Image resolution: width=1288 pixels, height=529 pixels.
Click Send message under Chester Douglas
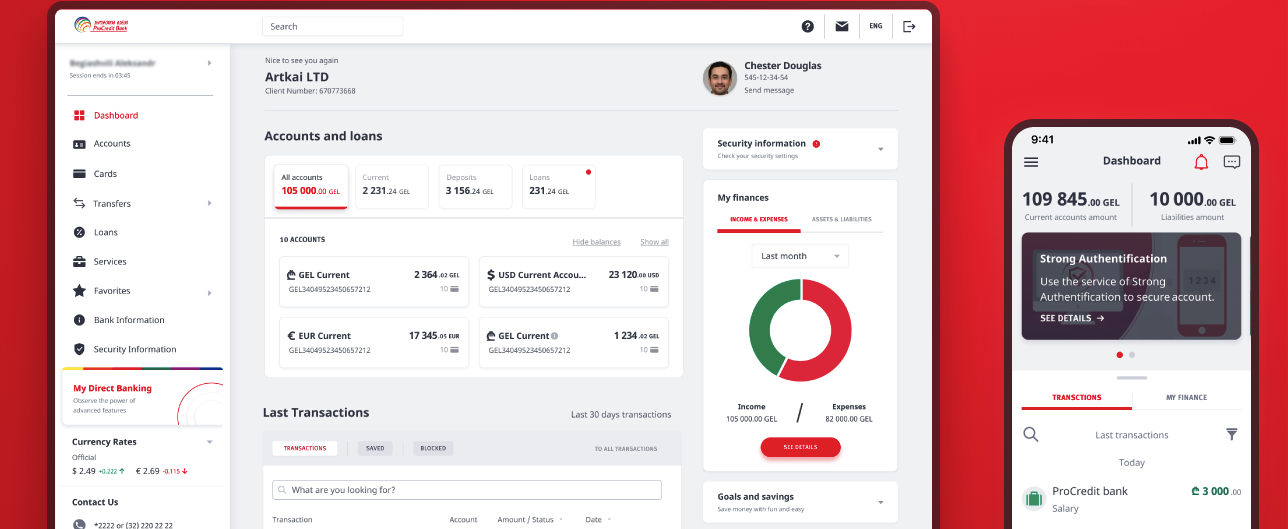tap(769, 90)
